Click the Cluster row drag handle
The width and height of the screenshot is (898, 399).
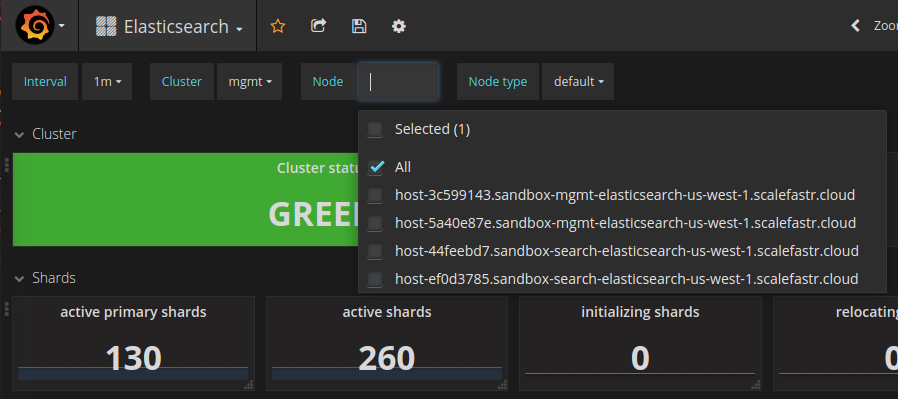(x=7, y=165)
